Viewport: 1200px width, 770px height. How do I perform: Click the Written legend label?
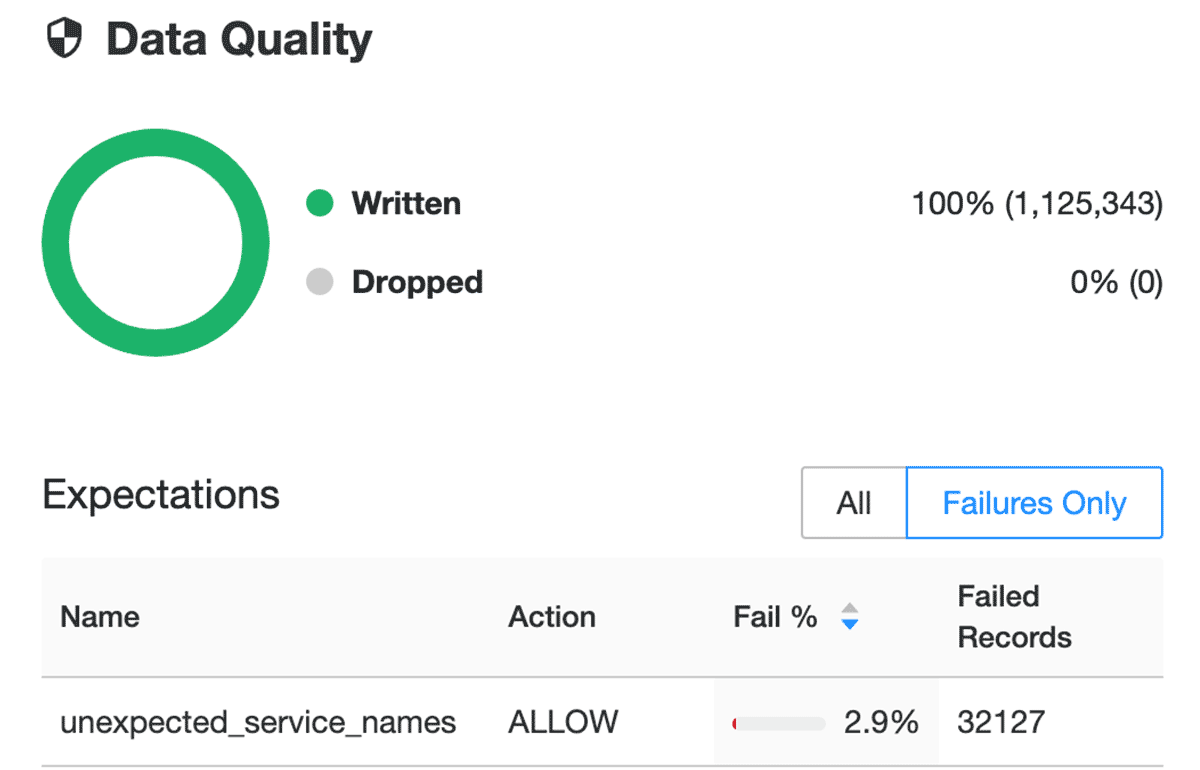406,204
